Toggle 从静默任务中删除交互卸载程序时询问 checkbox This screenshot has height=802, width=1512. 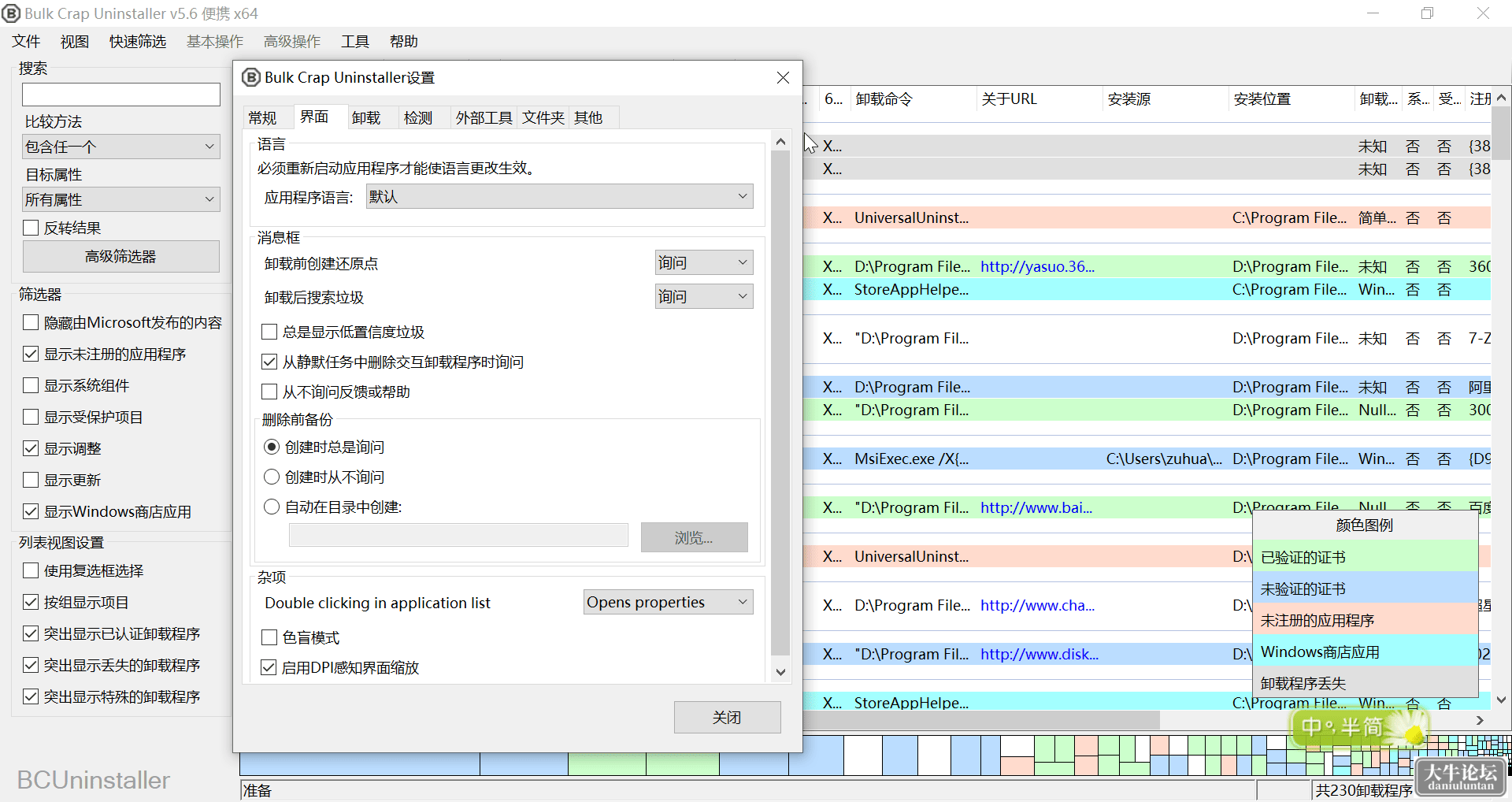pyautogui.click(x=269, y=362)
